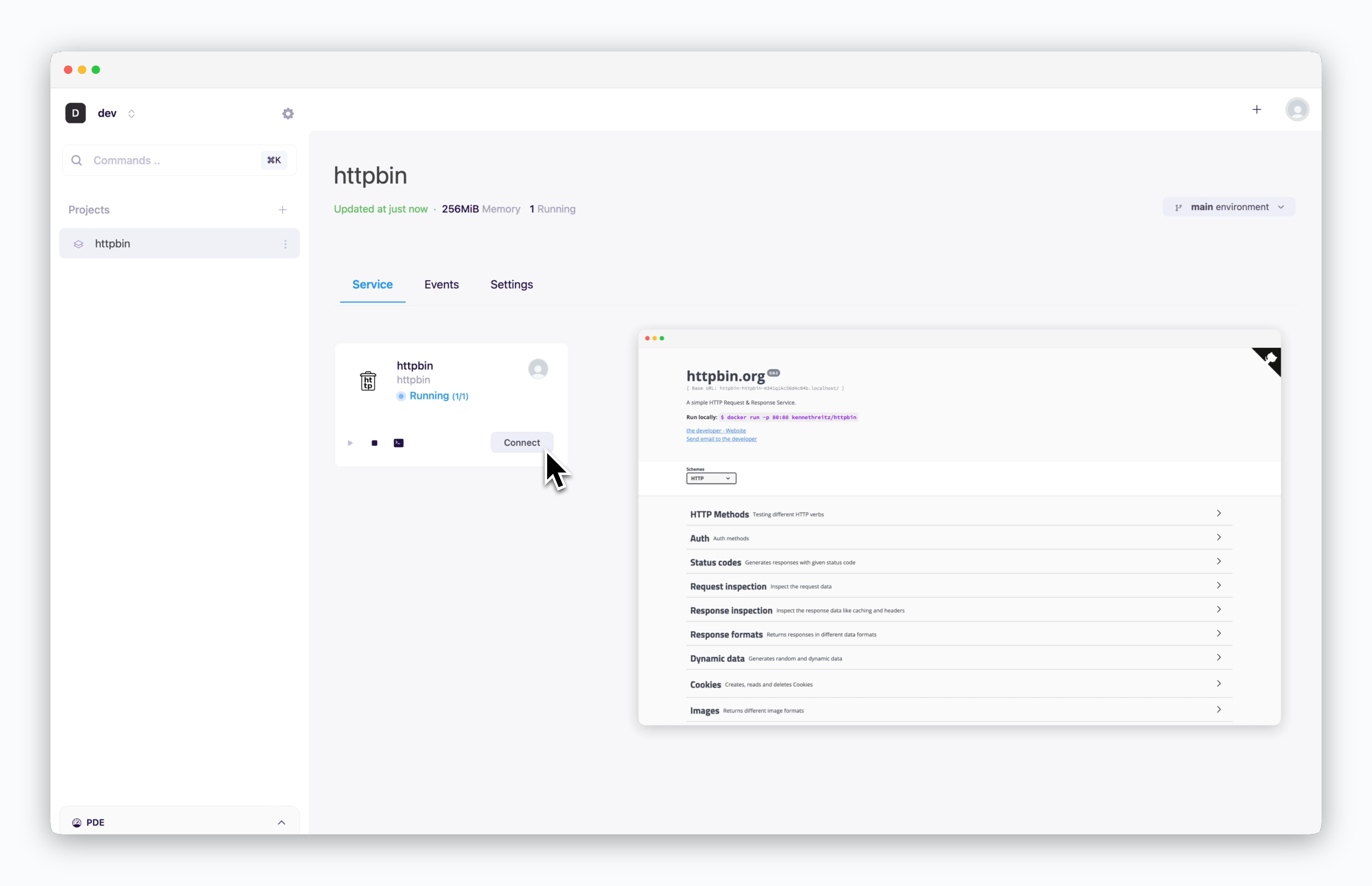Click Running (1/1) status text
Viewport: 1372px width, 886px height.
click(x=439, y=396)
